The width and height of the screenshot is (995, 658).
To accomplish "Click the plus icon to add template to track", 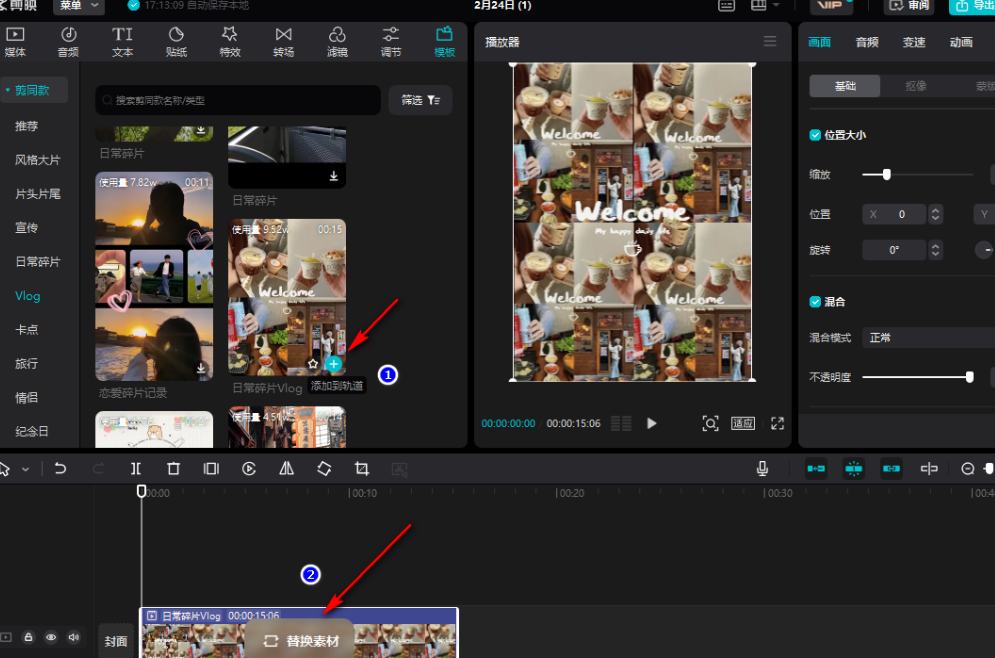I will (x=334, y=364).
